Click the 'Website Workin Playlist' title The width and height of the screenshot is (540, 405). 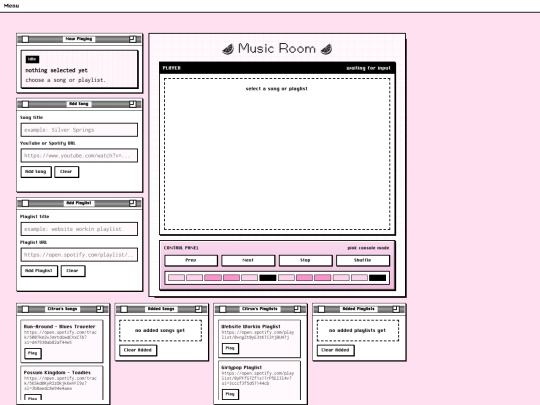[x=251, y=326]
